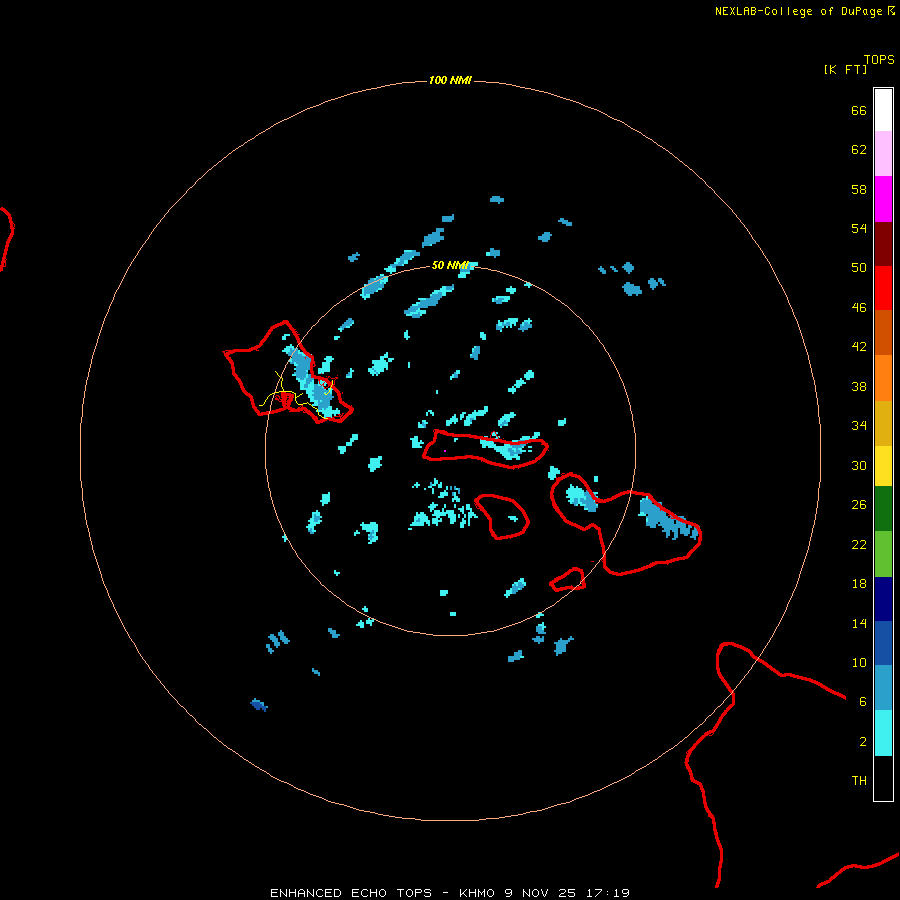
Task: Select the legend value 10
Action: (x=859, y=662)
